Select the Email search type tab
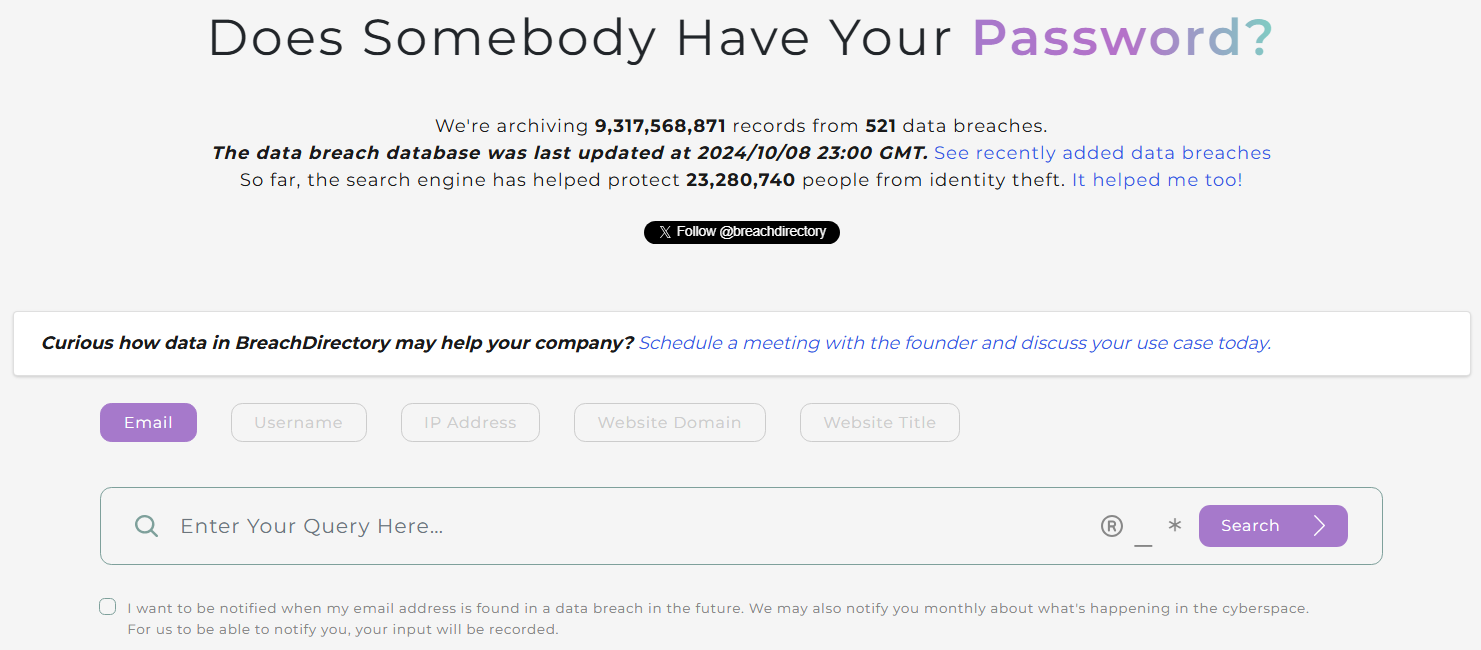1481x650 pixels. (x=148, y=423)
